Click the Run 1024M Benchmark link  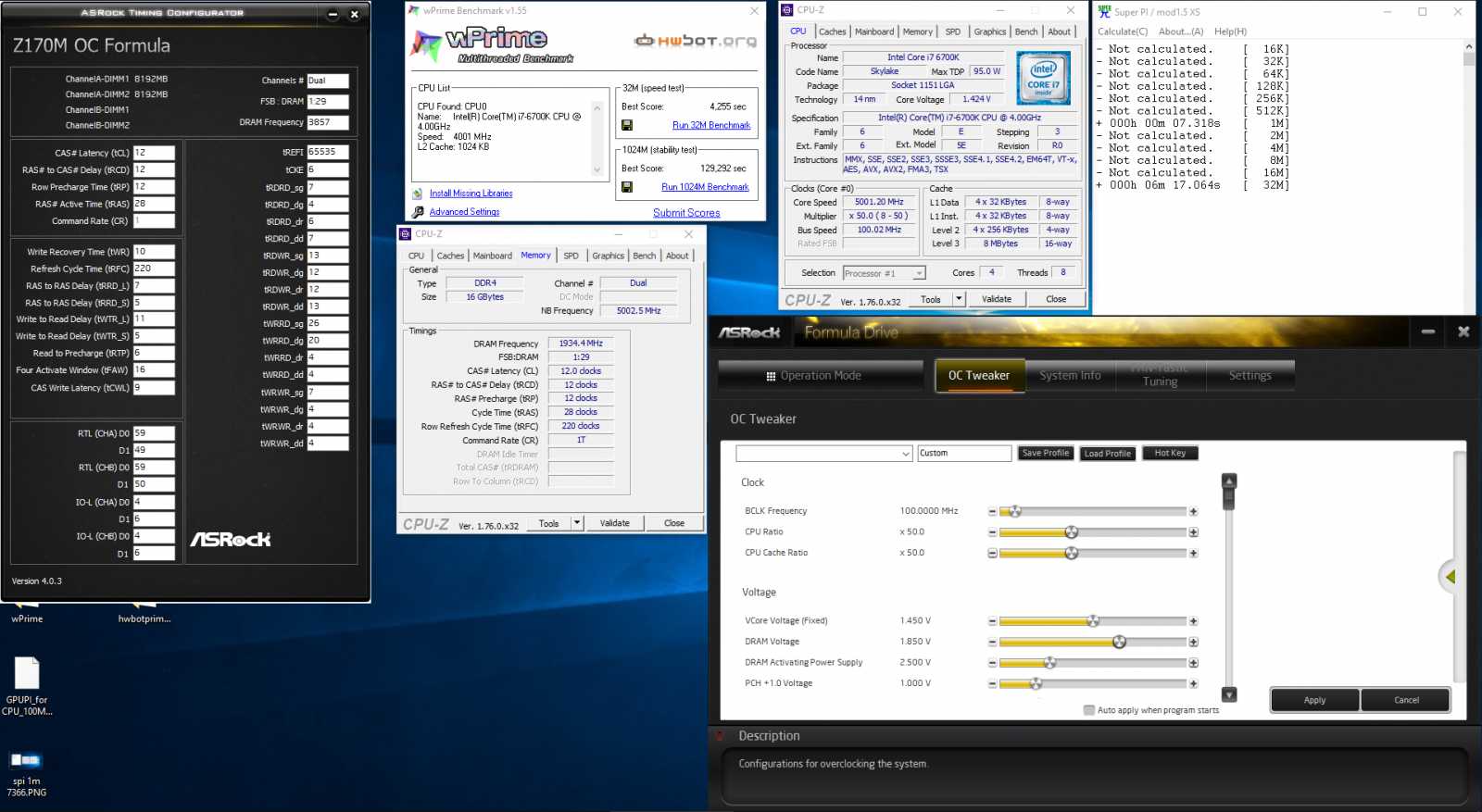pos(705,187)
